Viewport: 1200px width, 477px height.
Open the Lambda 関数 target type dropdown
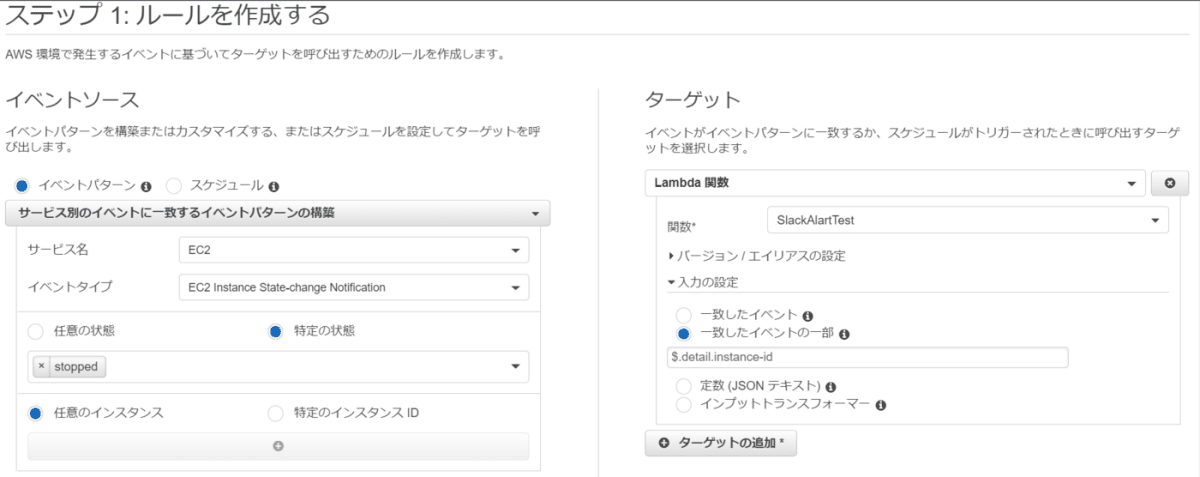895,184
